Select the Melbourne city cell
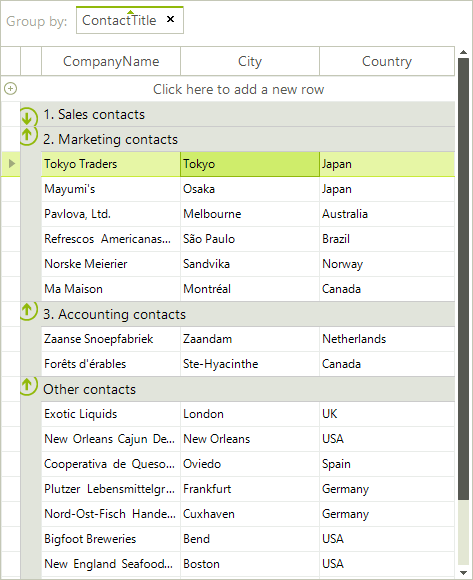Viewport: 473px width, 580px height. (x=250, y=214)
